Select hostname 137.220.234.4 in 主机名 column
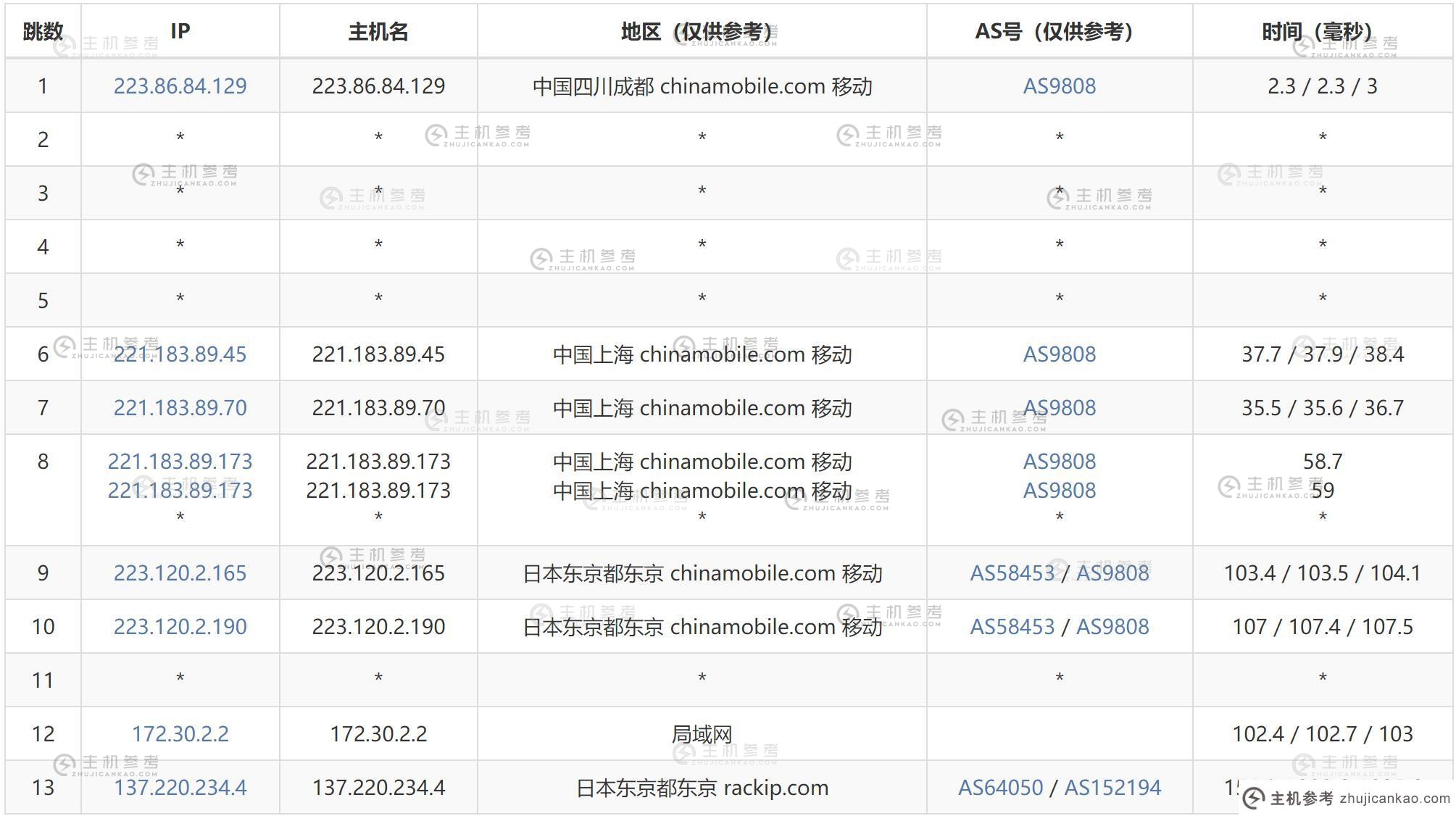The height and width of the screenshot is (816, 1456). pyautogui.click(x=378, y=788)
